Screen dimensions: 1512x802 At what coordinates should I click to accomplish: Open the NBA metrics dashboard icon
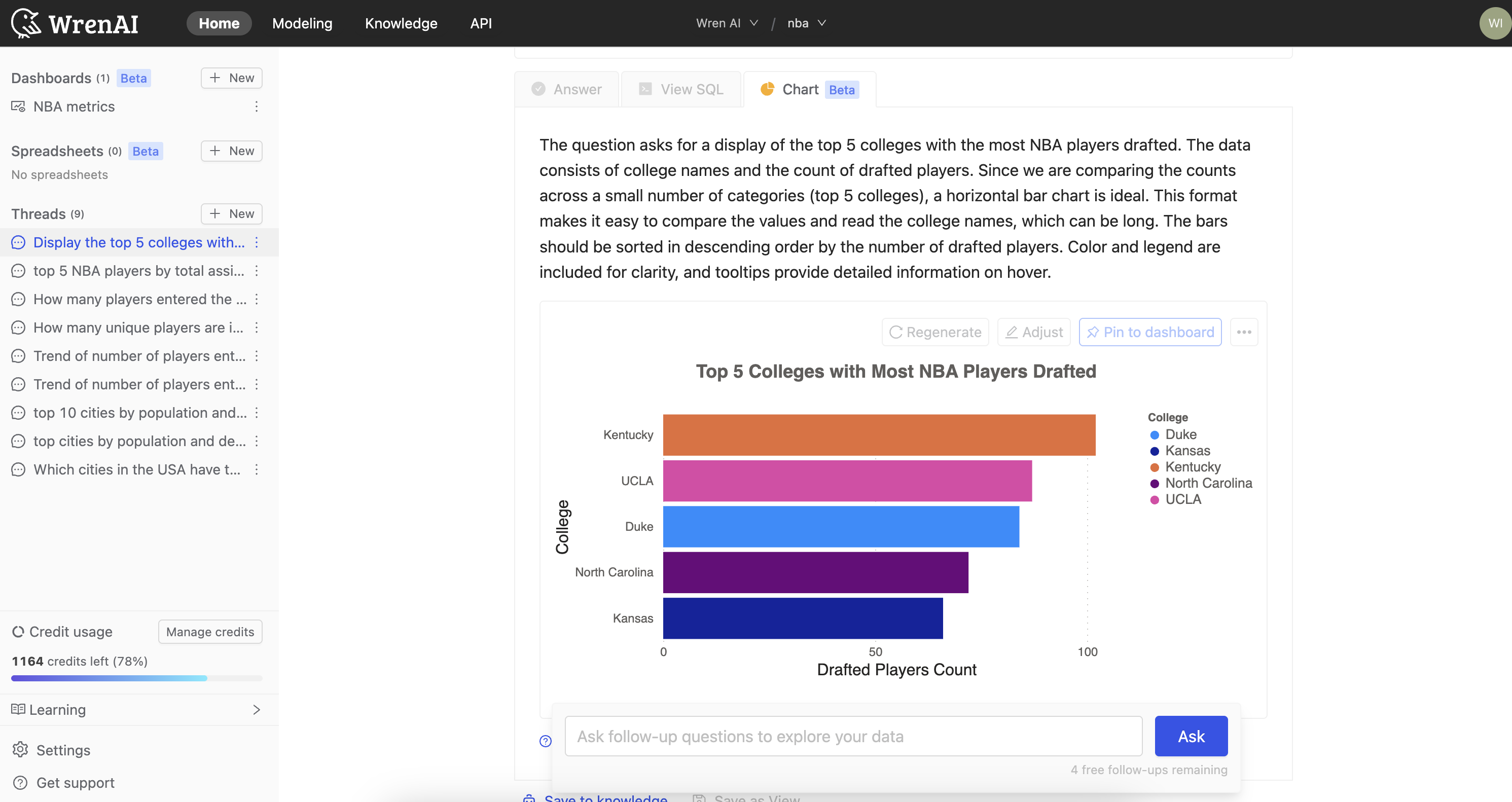tap(18, 106)
